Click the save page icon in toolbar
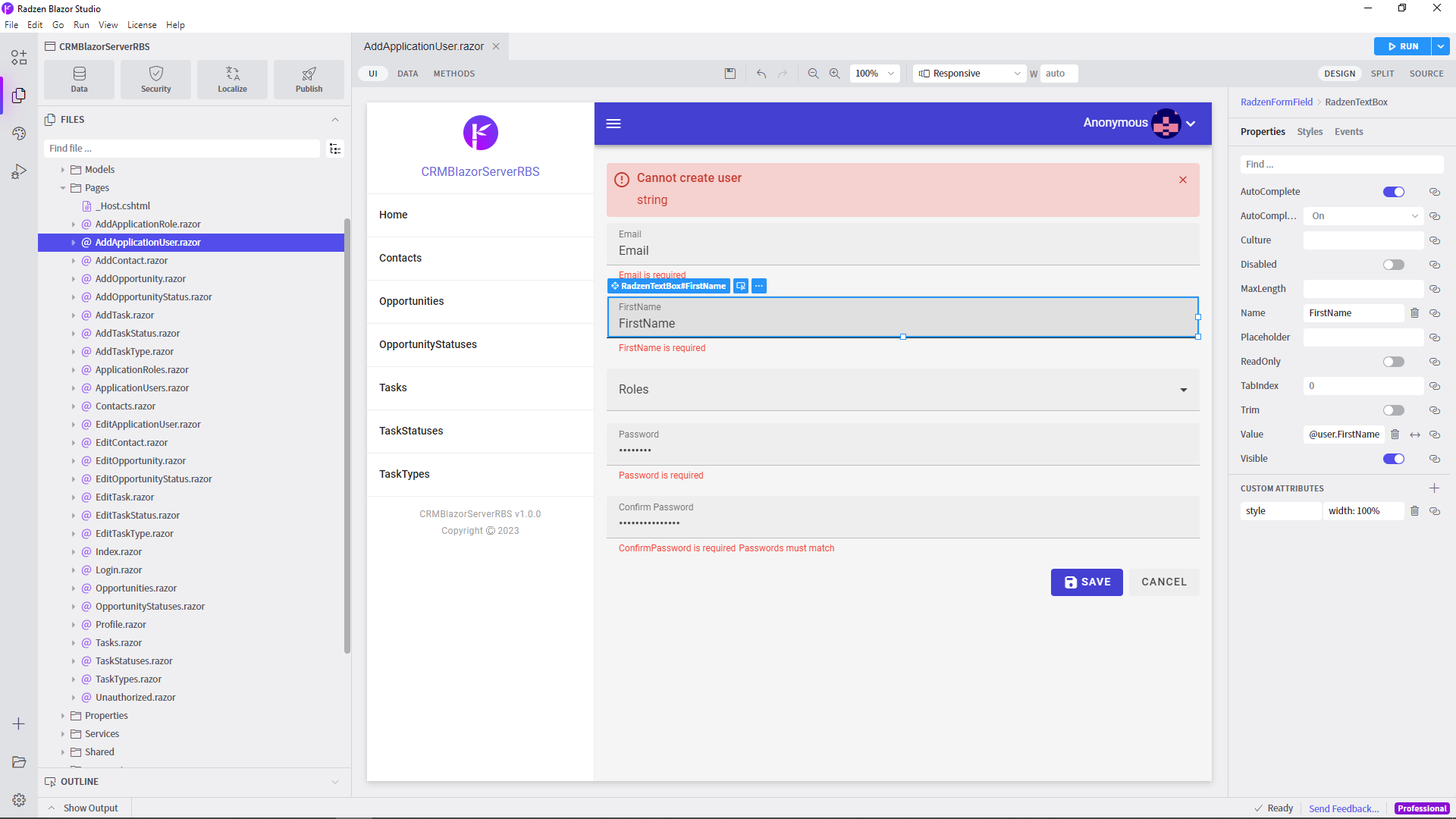The image size is (1456, 819). tap(730, 74)
